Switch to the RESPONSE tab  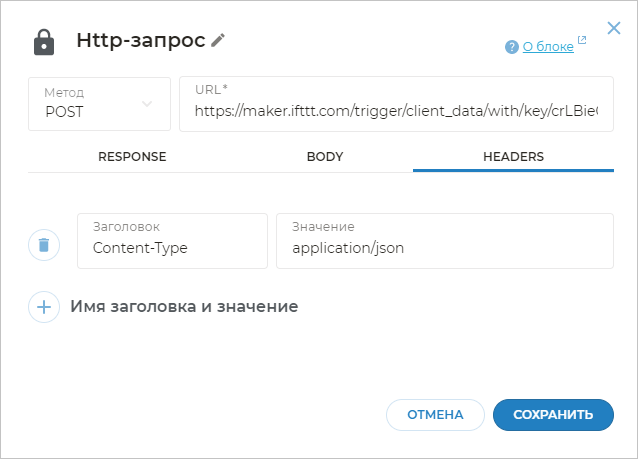pos(131,157)
